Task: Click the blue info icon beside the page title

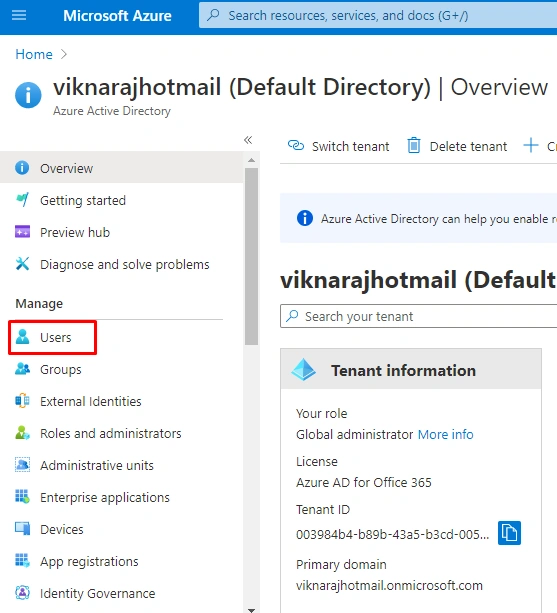Action: click(x=28, y=95)
